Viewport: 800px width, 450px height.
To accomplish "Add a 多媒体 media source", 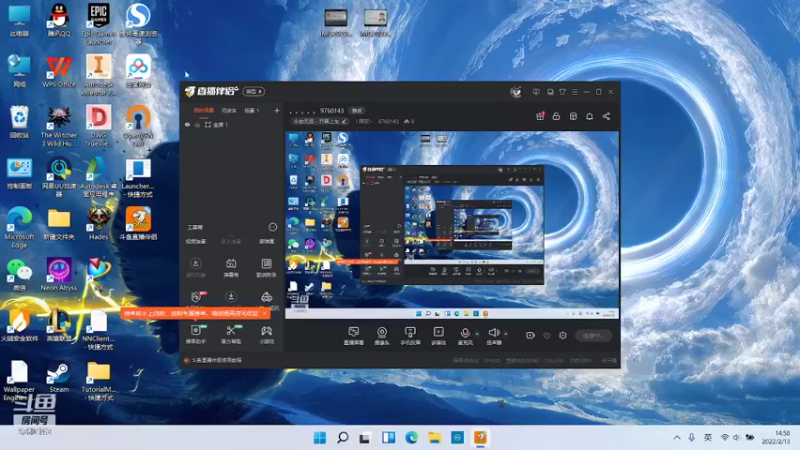I will coord(438,336).
